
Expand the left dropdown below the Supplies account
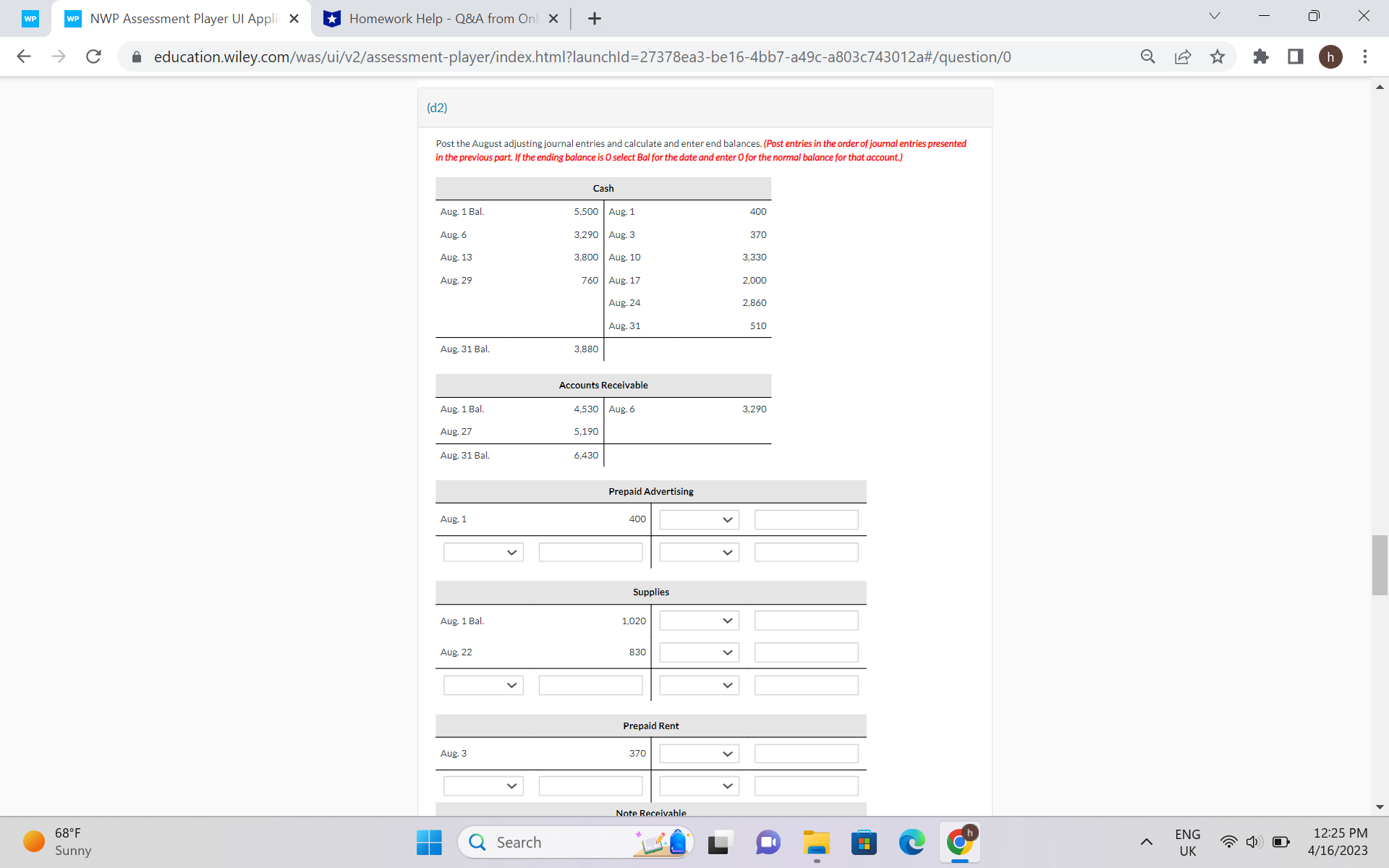483,685
